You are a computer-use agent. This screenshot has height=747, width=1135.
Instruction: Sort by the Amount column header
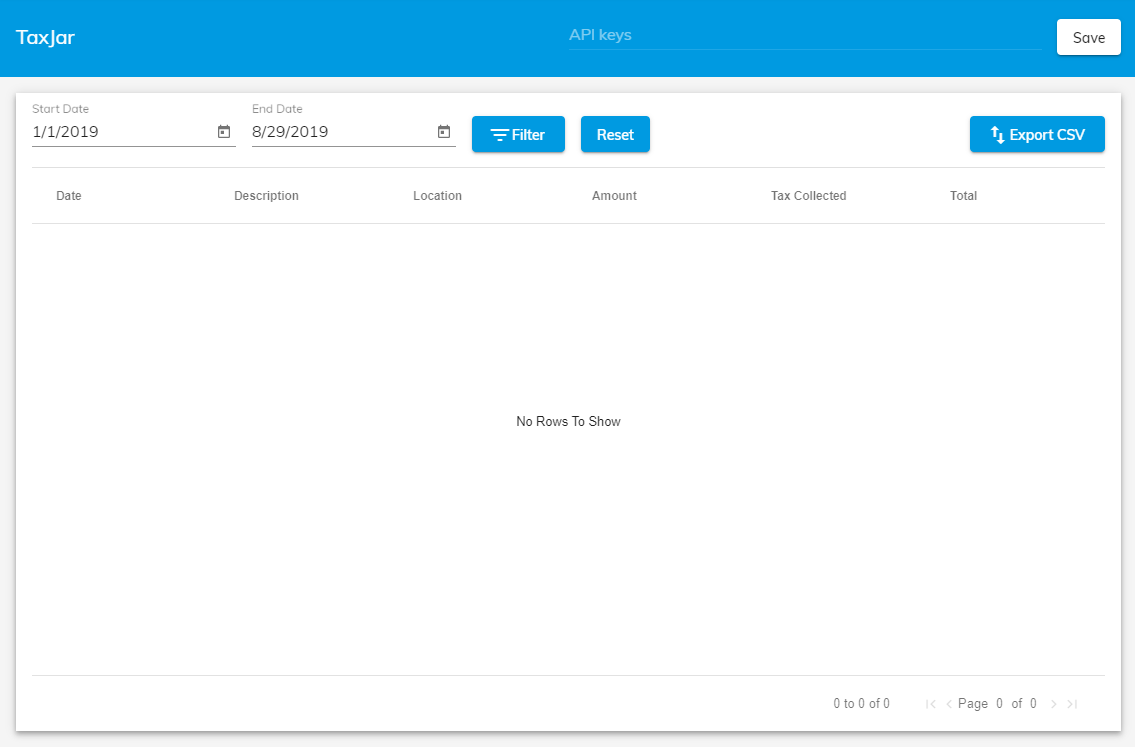615,195
